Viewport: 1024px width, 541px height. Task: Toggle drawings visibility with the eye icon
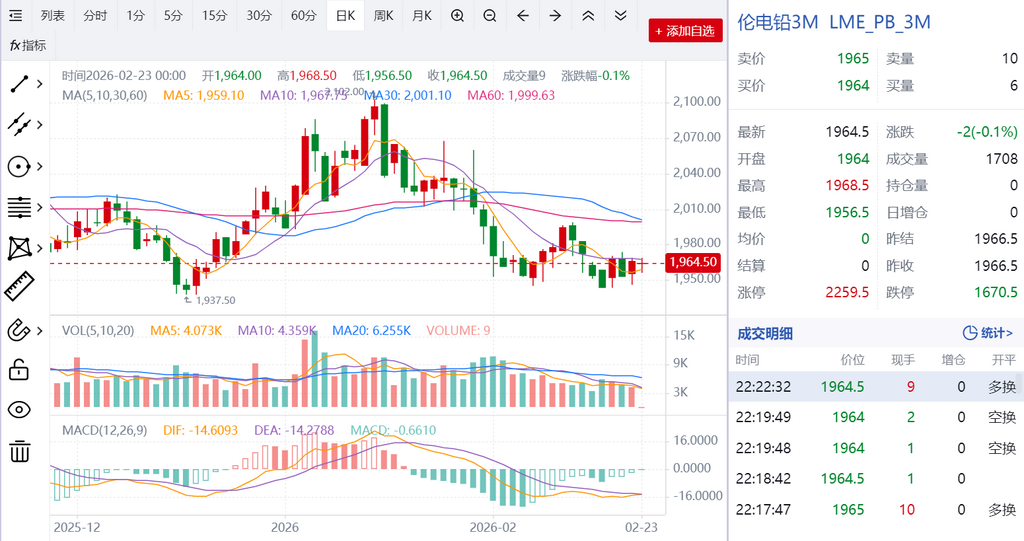click(19, 410)
